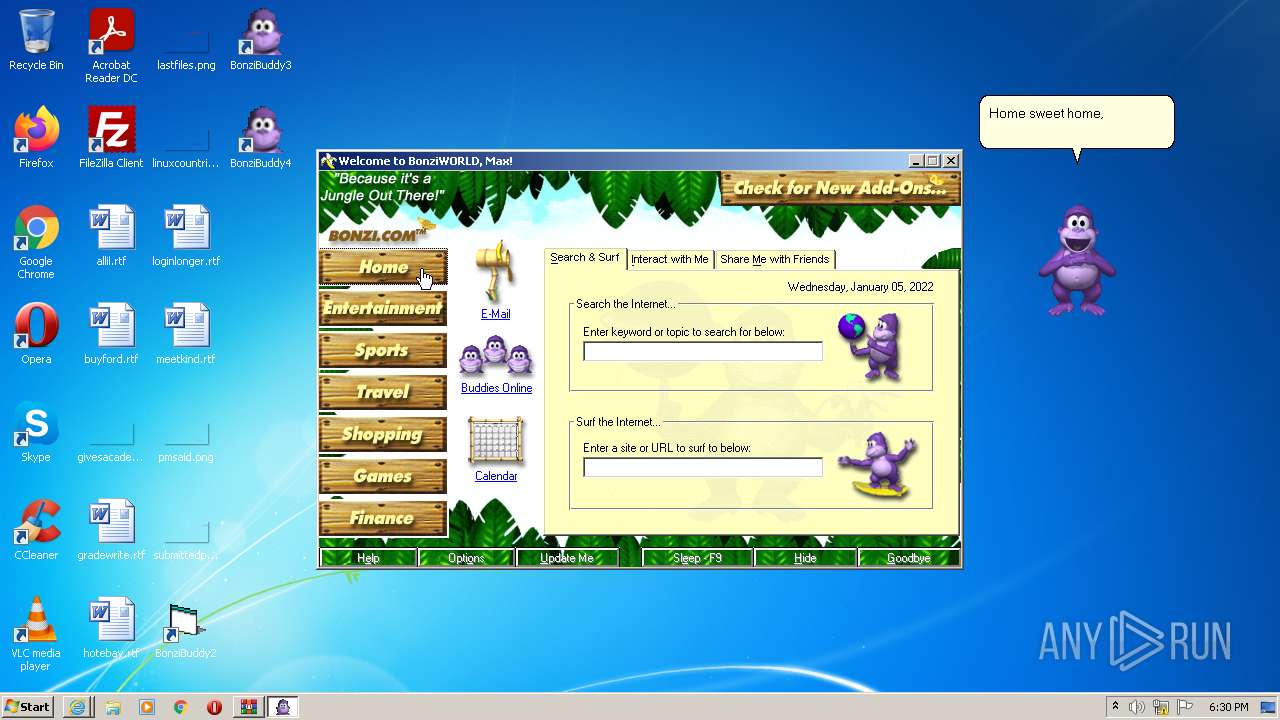Click the Help button

point(368,558)
